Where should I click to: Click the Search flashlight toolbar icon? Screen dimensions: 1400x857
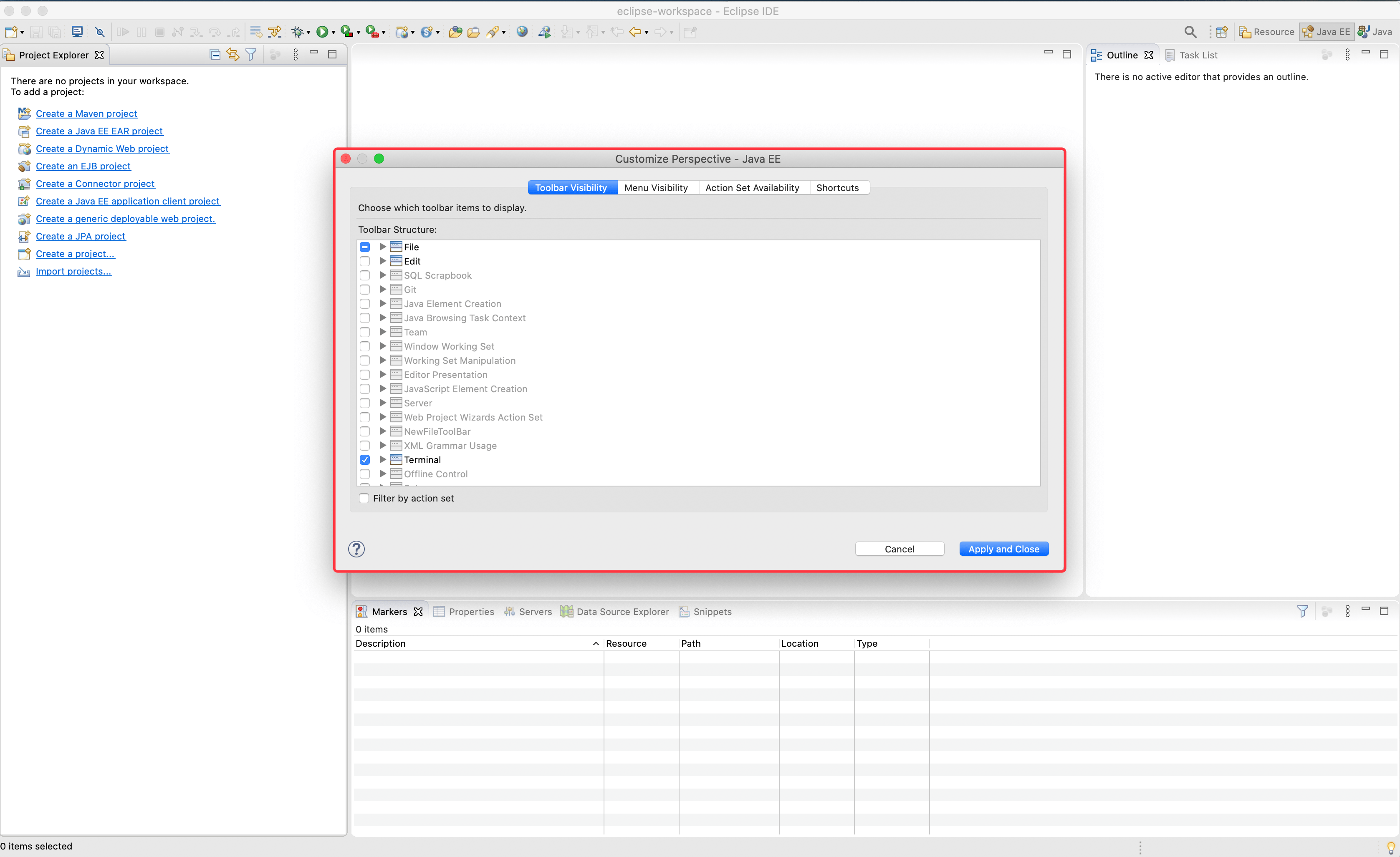click(493, 32)
